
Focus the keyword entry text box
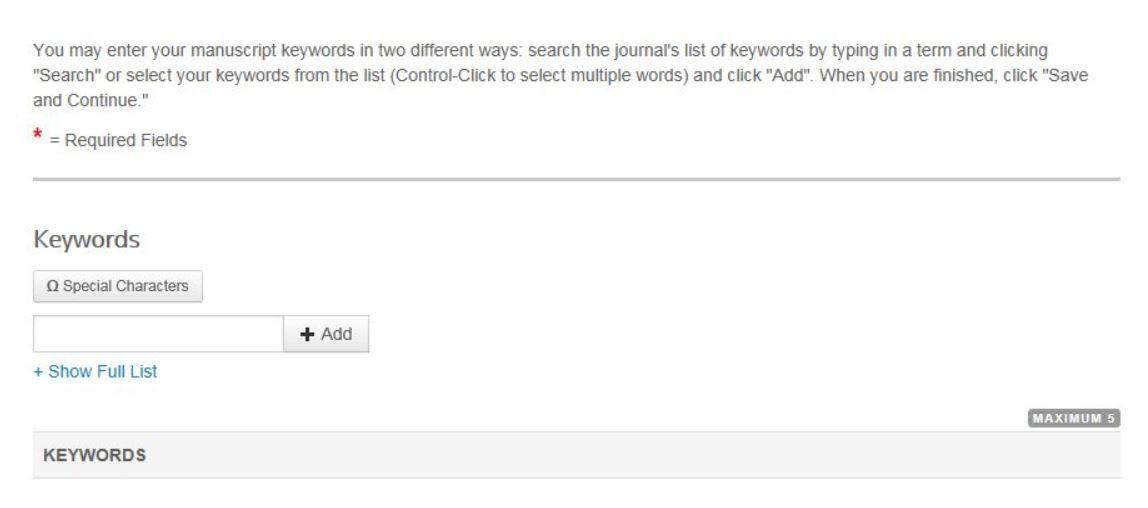click(158, 334)
